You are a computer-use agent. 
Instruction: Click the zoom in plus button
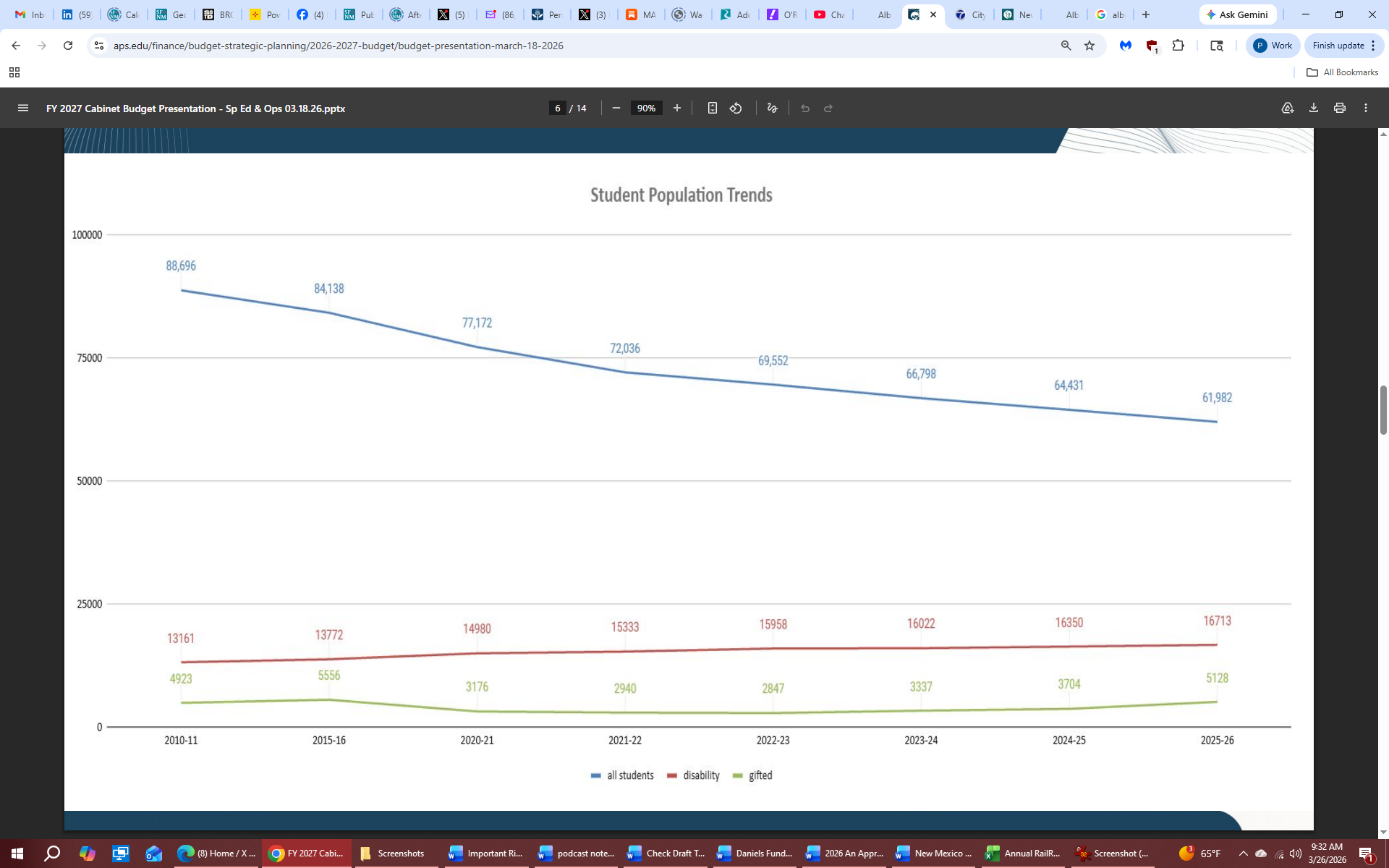pyautogui.click(x=677, y=108)
